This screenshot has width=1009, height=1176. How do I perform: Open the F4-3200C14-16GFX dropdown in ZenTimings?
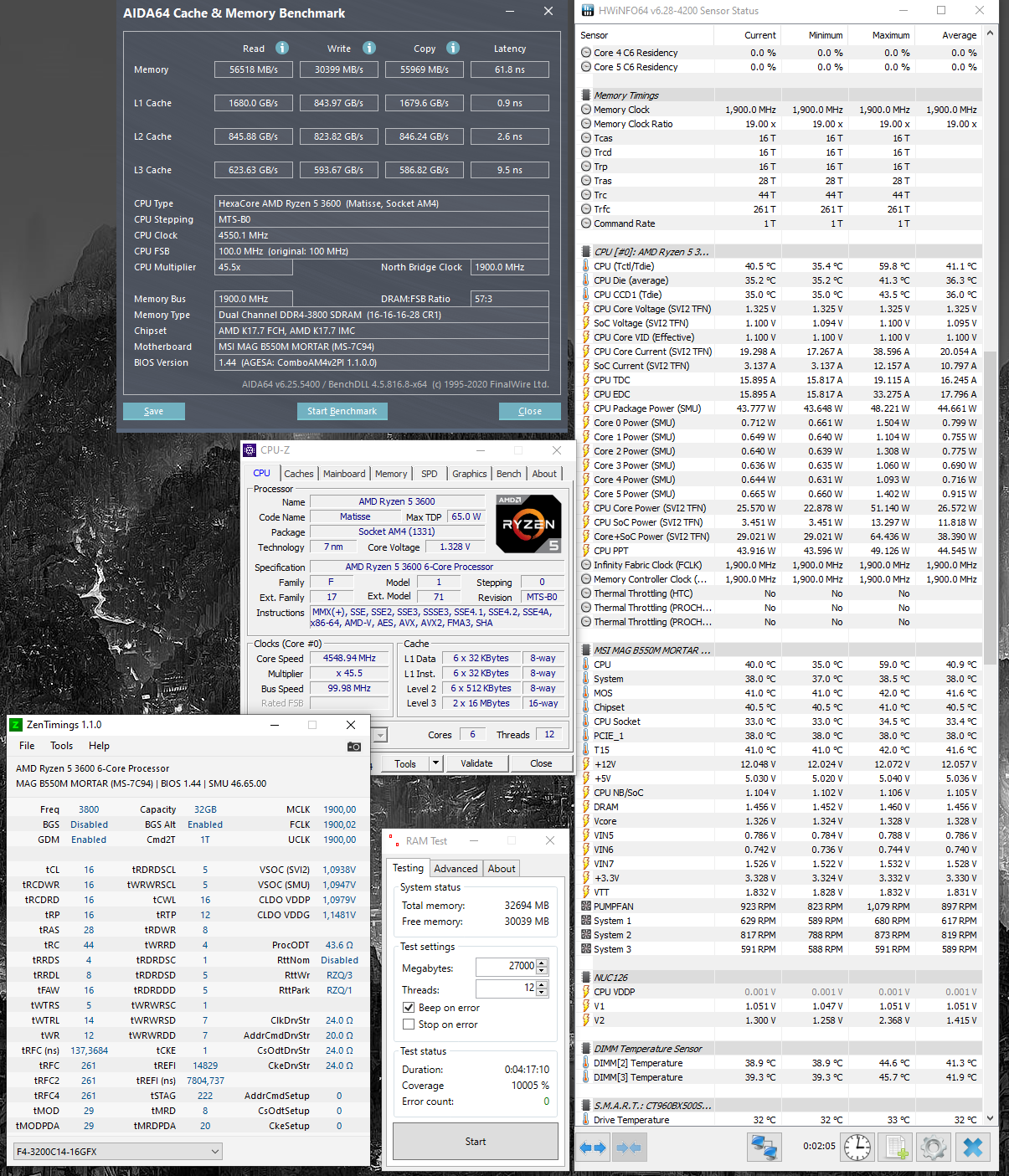pyautogui.click(x=117, y=1152)
